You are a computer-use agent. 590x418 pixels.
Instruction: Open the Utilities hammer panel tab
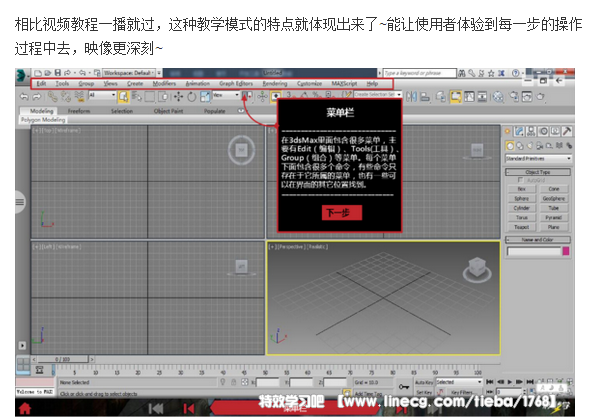tap(567, 131)
